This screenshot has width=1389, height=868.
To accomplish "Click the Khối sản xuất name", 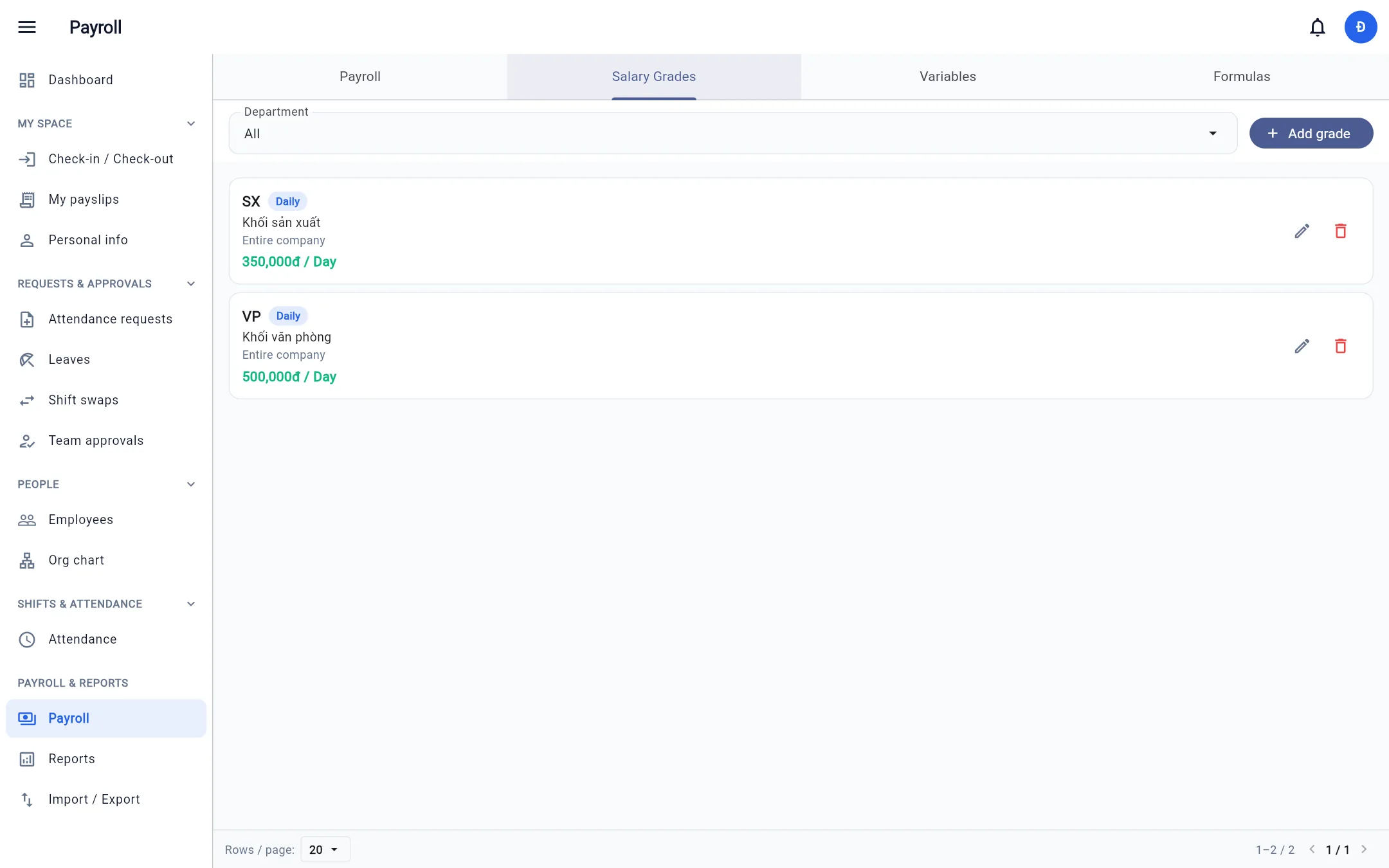I will [281, 222].
